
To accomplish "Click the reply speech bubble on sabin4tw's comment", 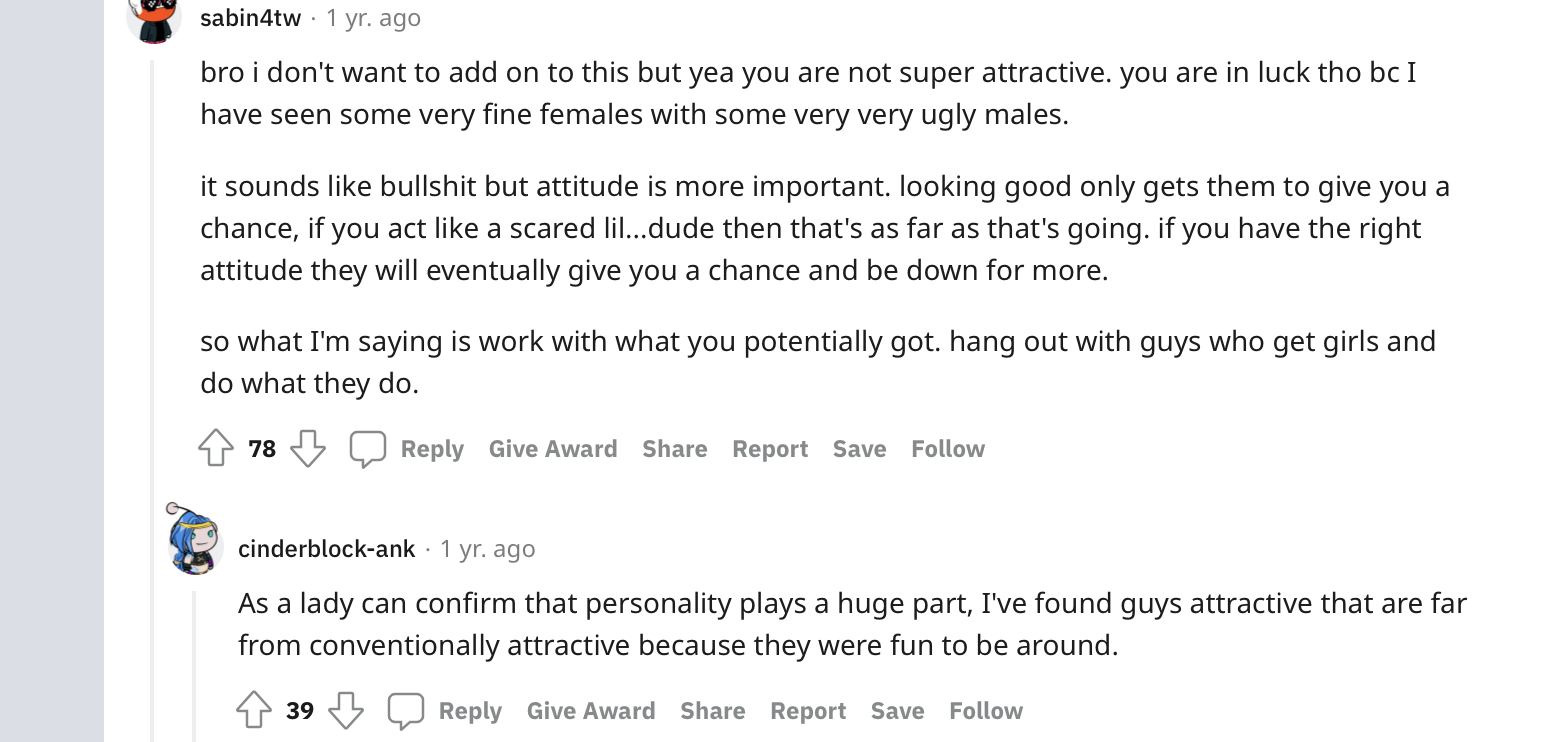I will coord(367,449).
